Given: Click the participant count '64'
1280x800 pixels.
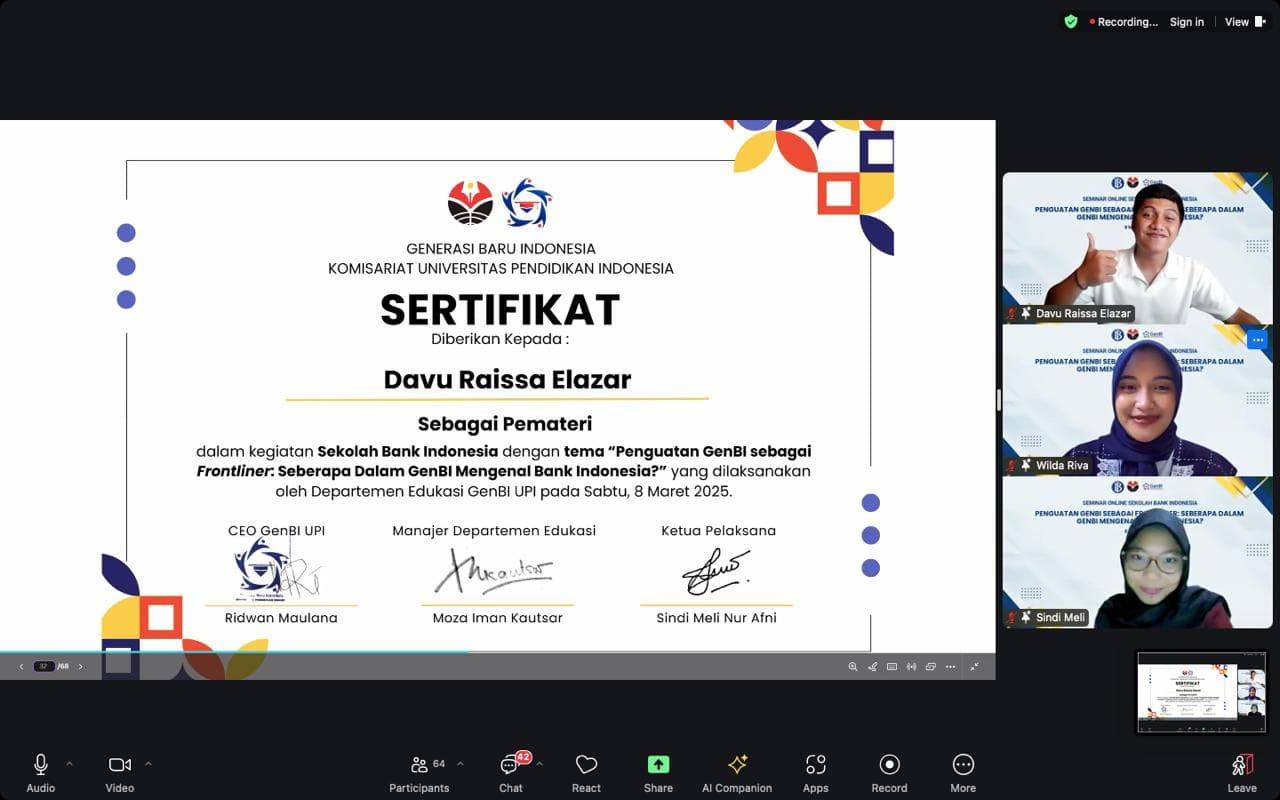Looking at the screenshot, I should click(439, 764).
